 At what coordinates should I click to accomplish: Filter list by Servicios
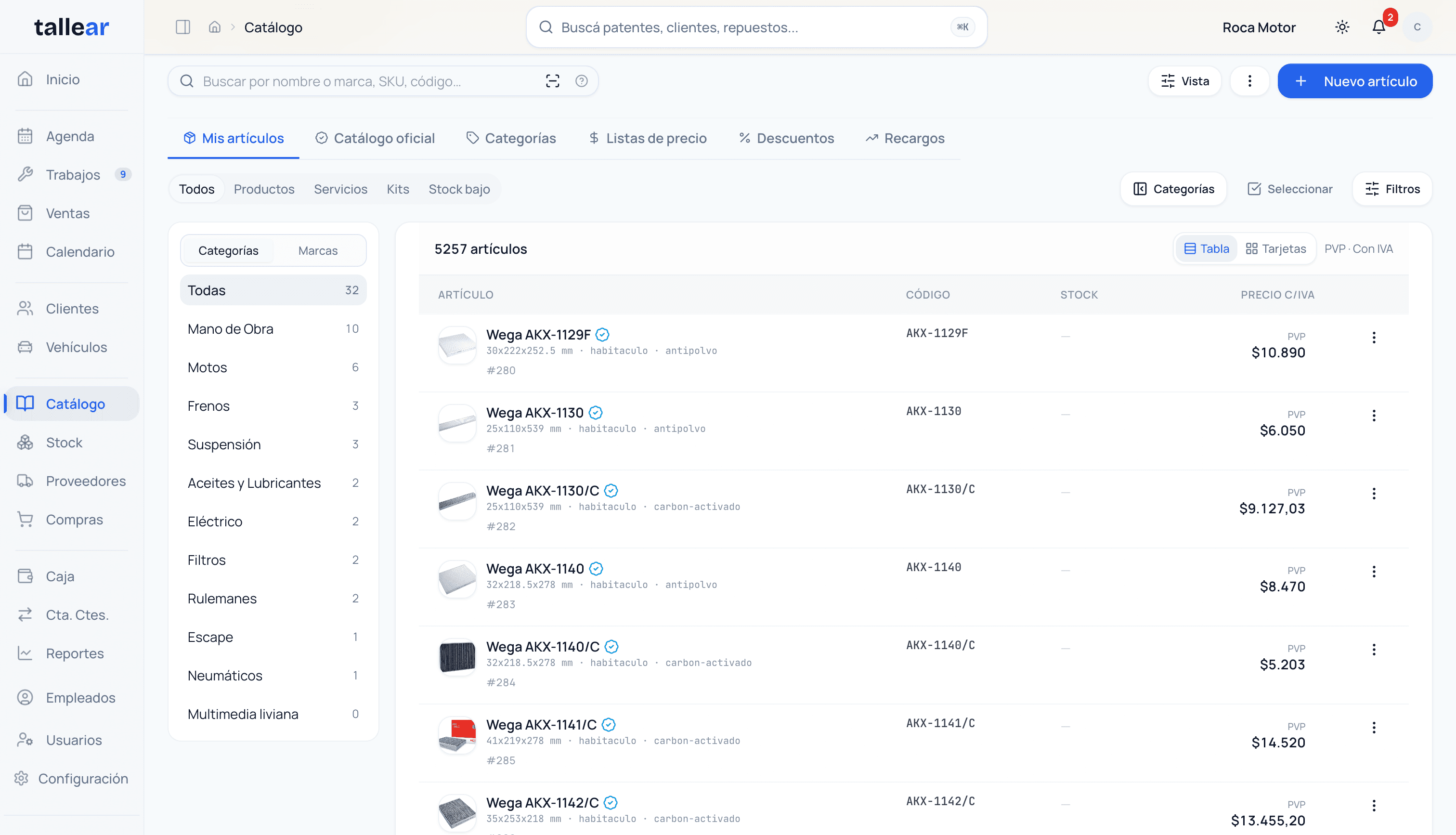pos(340,189)
